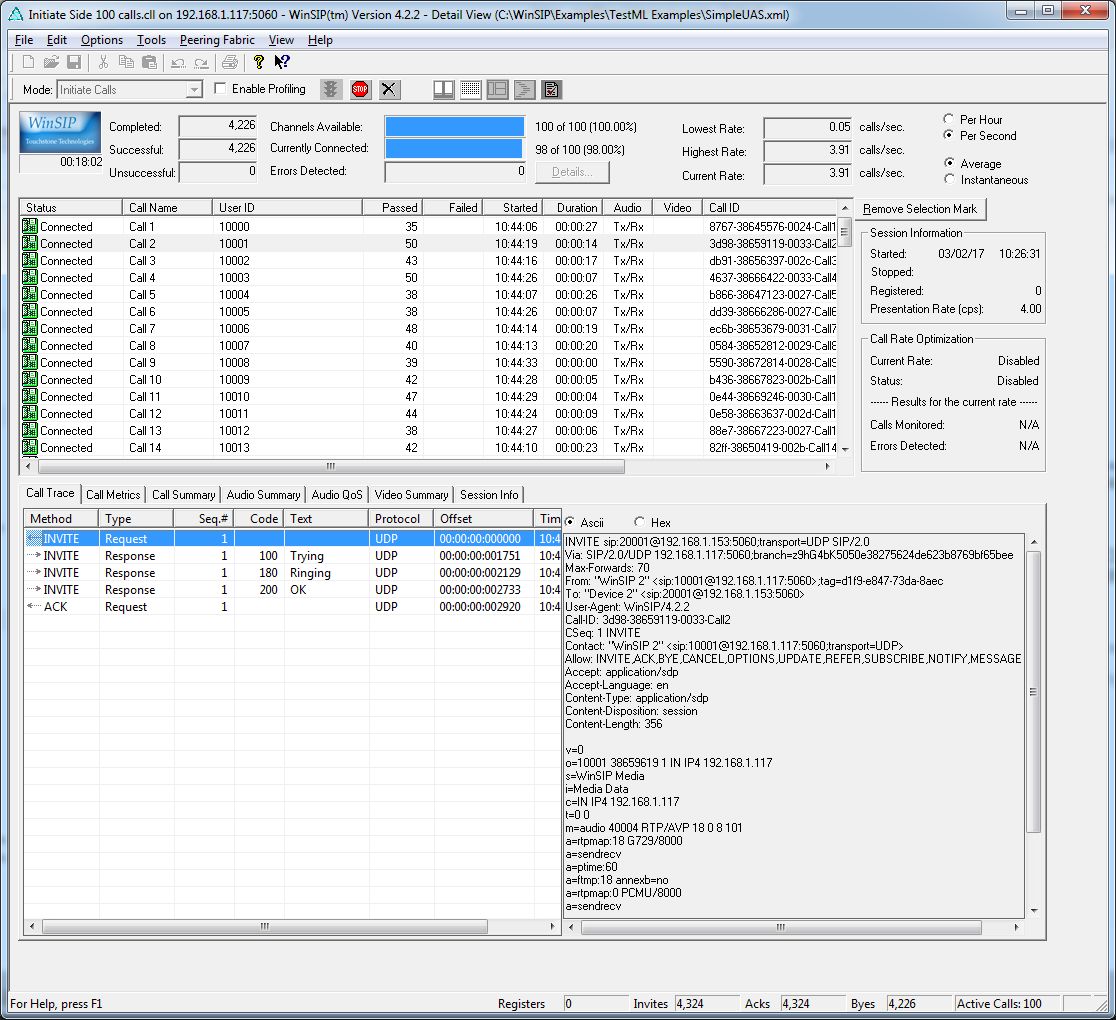
Task: Click the call list down scroll arrow
Action: coord(845,449)
